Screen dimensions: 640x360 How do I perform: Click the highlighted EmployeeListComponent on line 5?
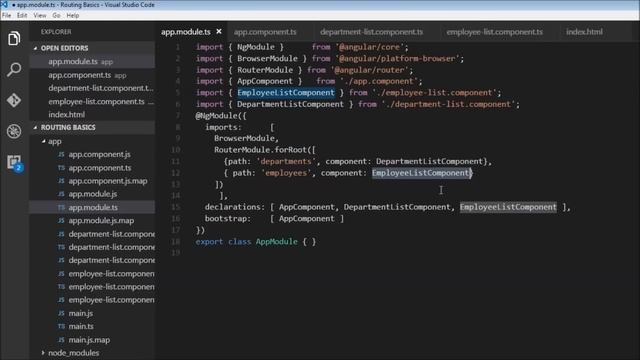pyautogui.click(x=286, y=93)
